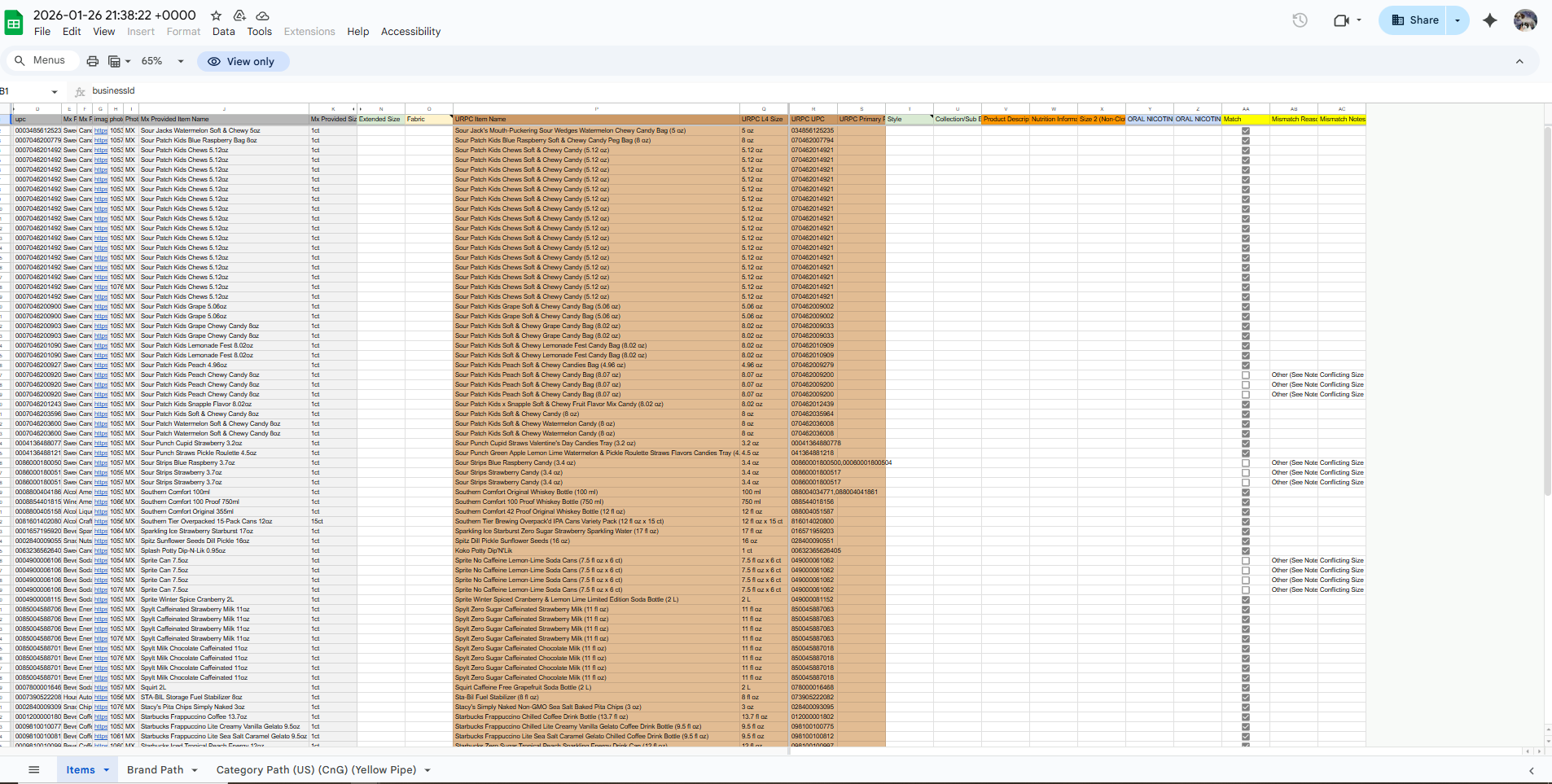This screenshot has height=784, width=1552.
Task: Open the Google Sheets home logo
Action: coord(14,23)
